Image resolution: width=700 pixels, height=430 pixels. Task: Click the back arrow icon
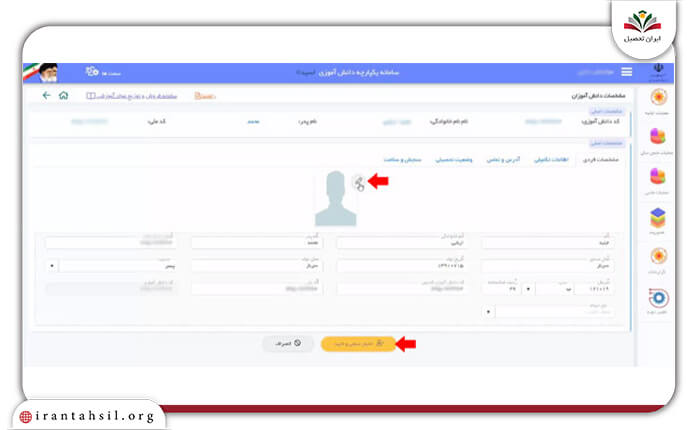[46, 95]
